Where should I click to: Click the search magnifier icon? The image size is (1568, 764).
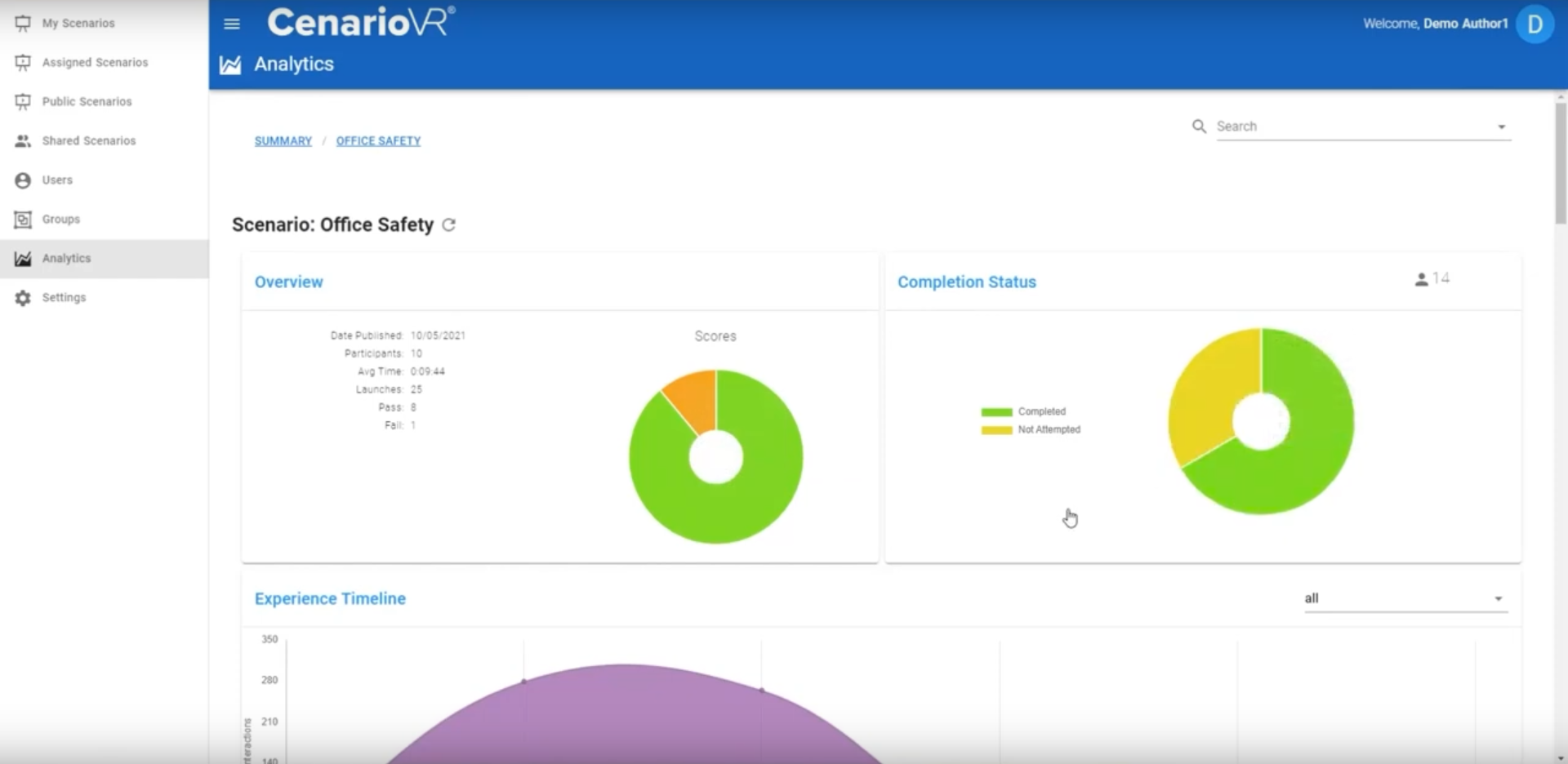(1199, 127)
